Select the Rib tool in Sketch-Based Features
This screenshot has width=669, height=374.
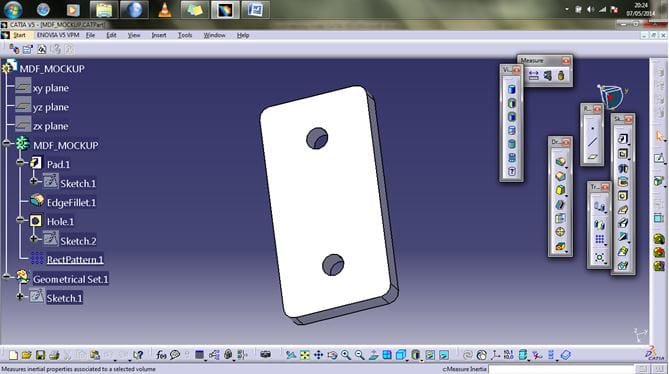(x=622, y=209)
